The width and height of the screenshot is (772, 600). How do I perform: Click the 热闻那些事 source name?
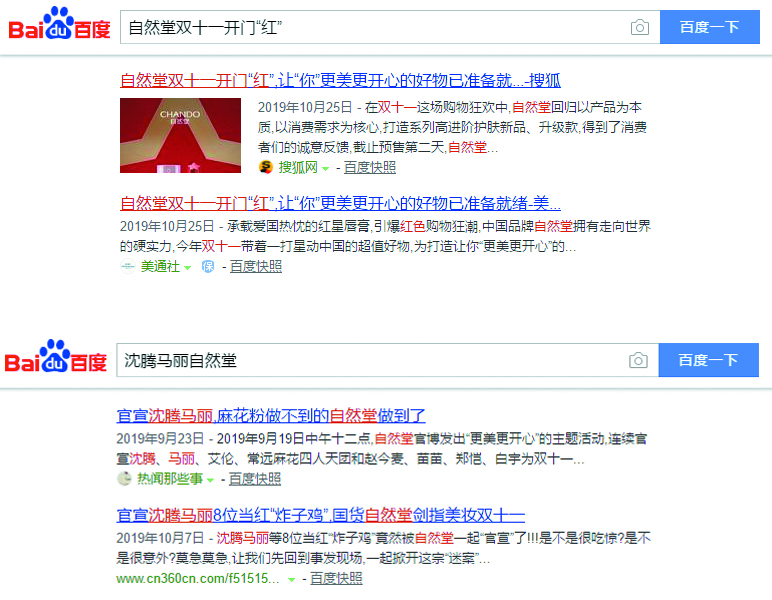pyautogui.click(x=170, y=478)
